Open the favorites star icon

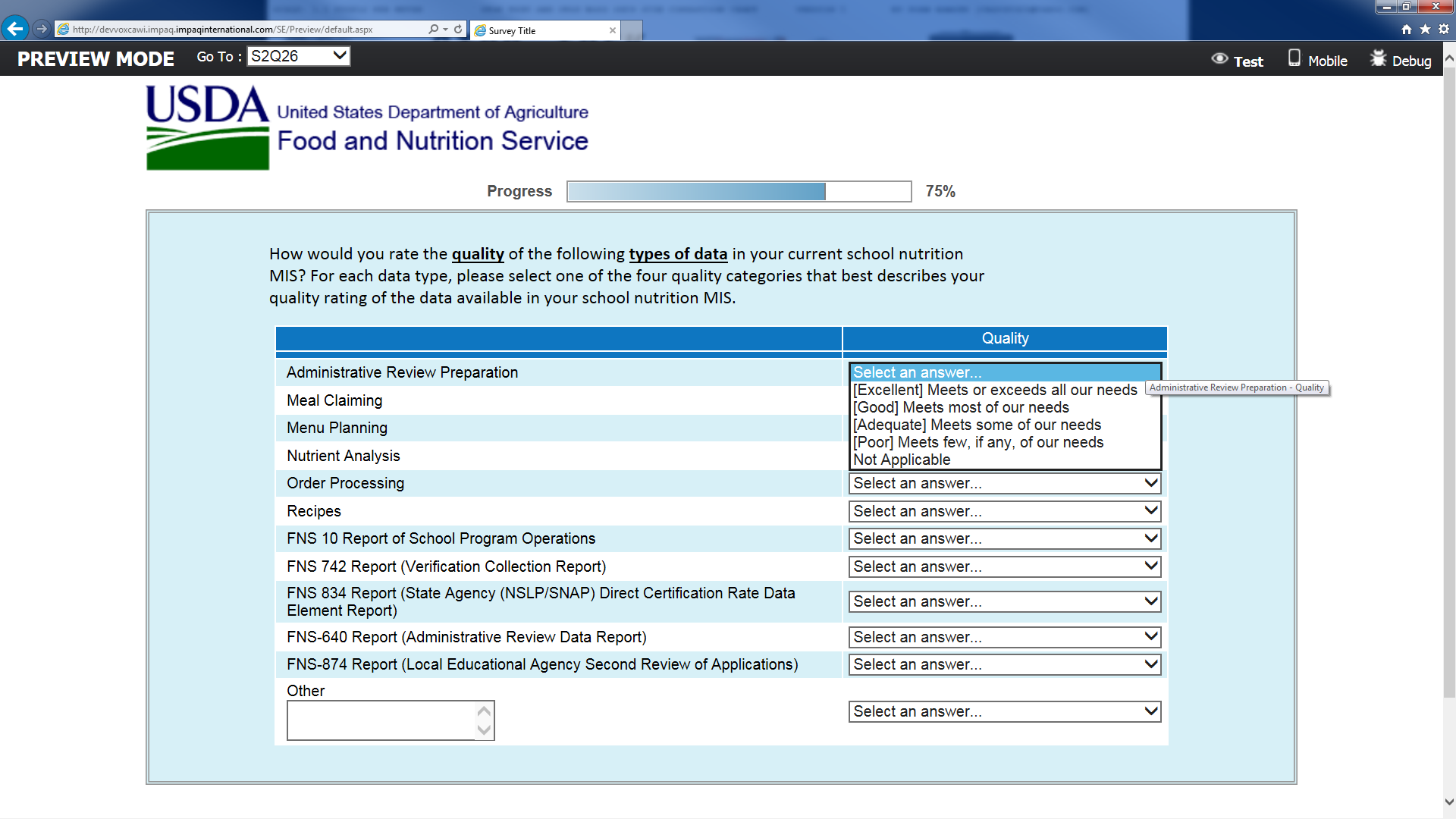tap(1425, 29)
